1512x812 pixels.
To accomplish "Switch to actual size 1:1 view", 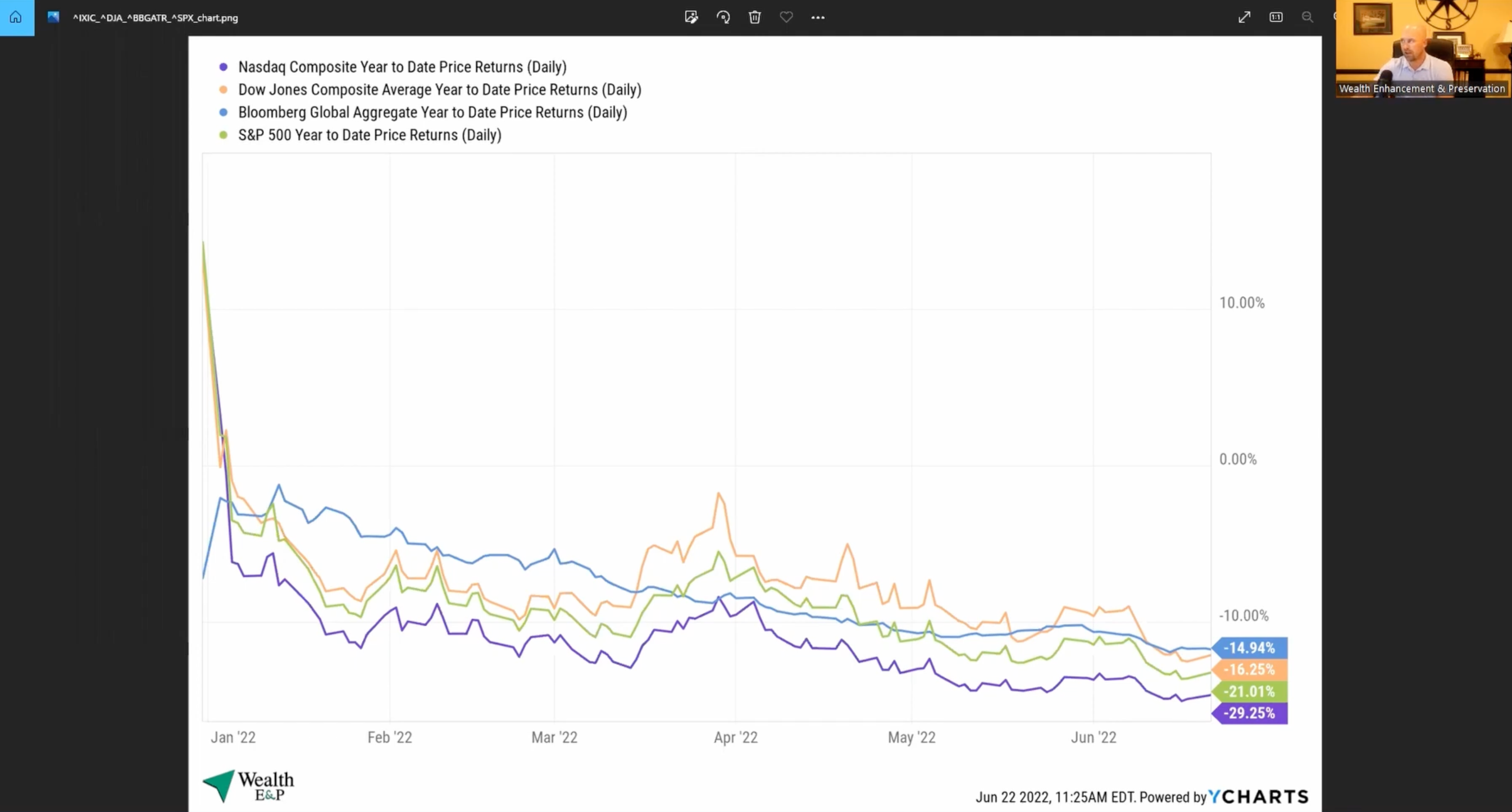I will coord(1276,17).
